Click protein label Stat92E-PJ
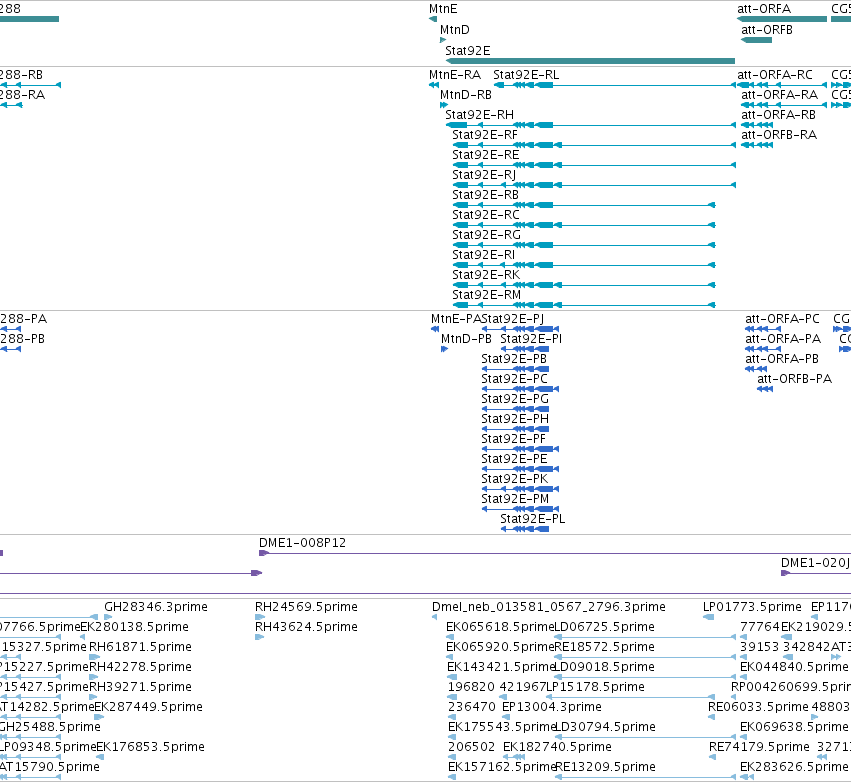The height and width of the screenshot is (782, 851). coord(513,319)
